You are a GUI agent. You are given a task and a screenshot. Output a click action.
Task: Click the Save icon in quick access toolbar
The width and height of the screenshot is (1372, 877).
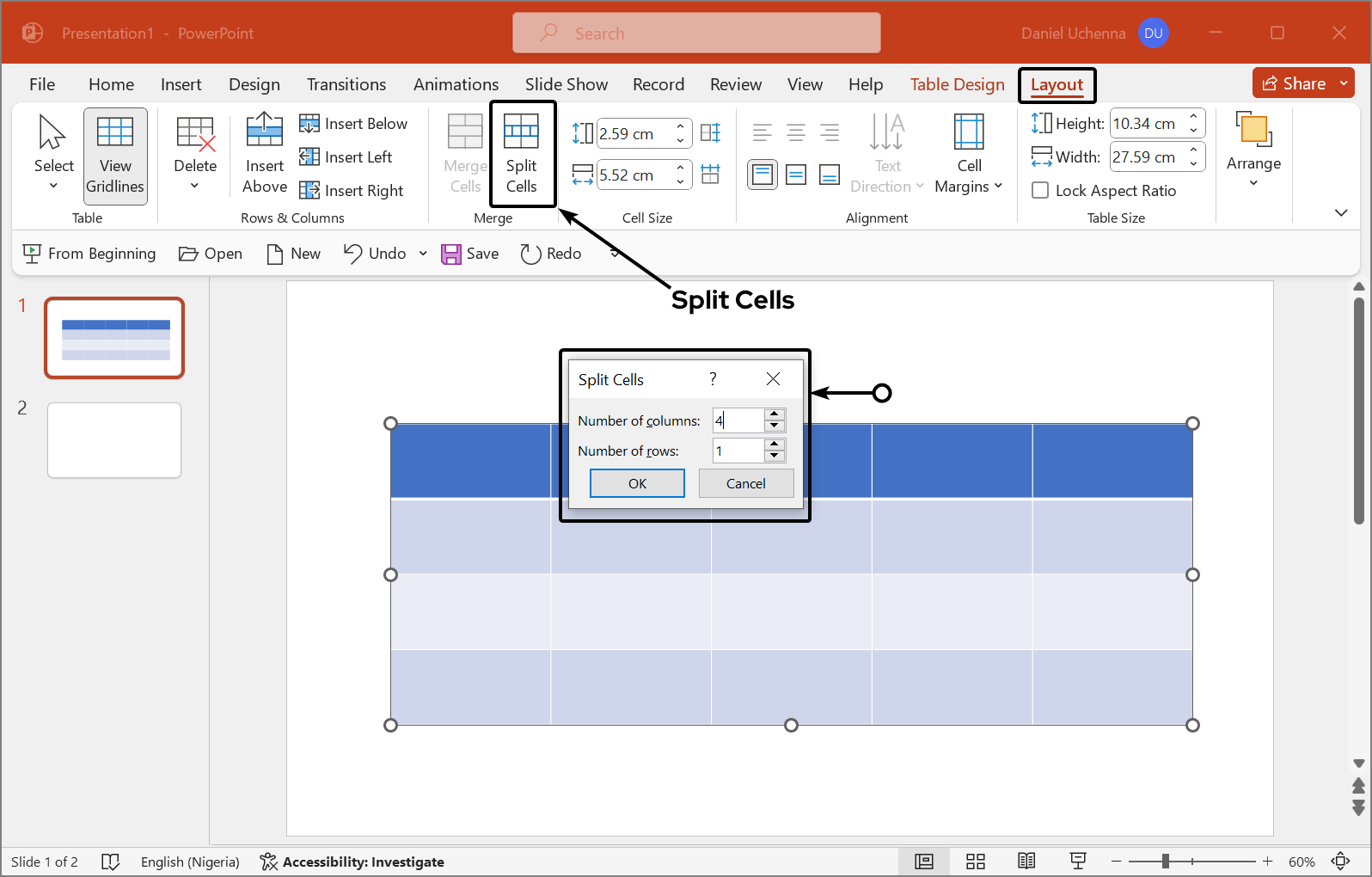(451, 254)
